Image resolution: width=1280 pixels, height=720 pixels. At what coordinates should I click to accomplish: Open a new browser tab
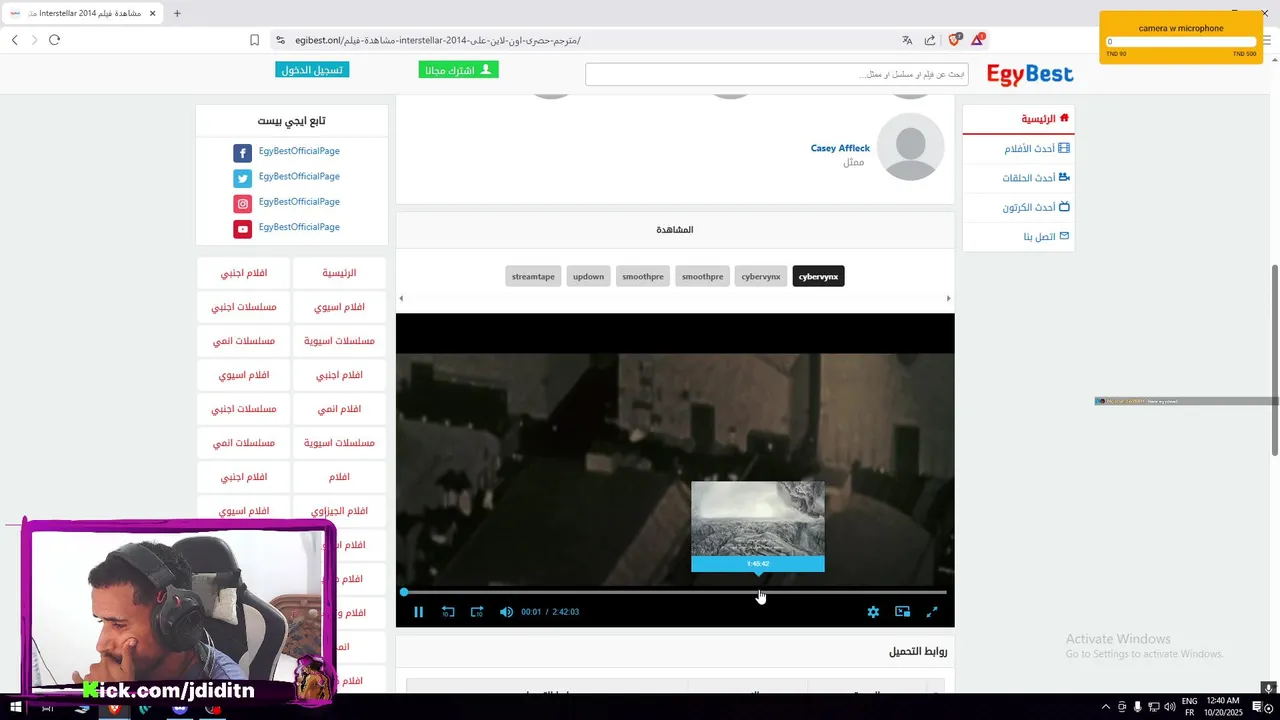coord(177,13)
